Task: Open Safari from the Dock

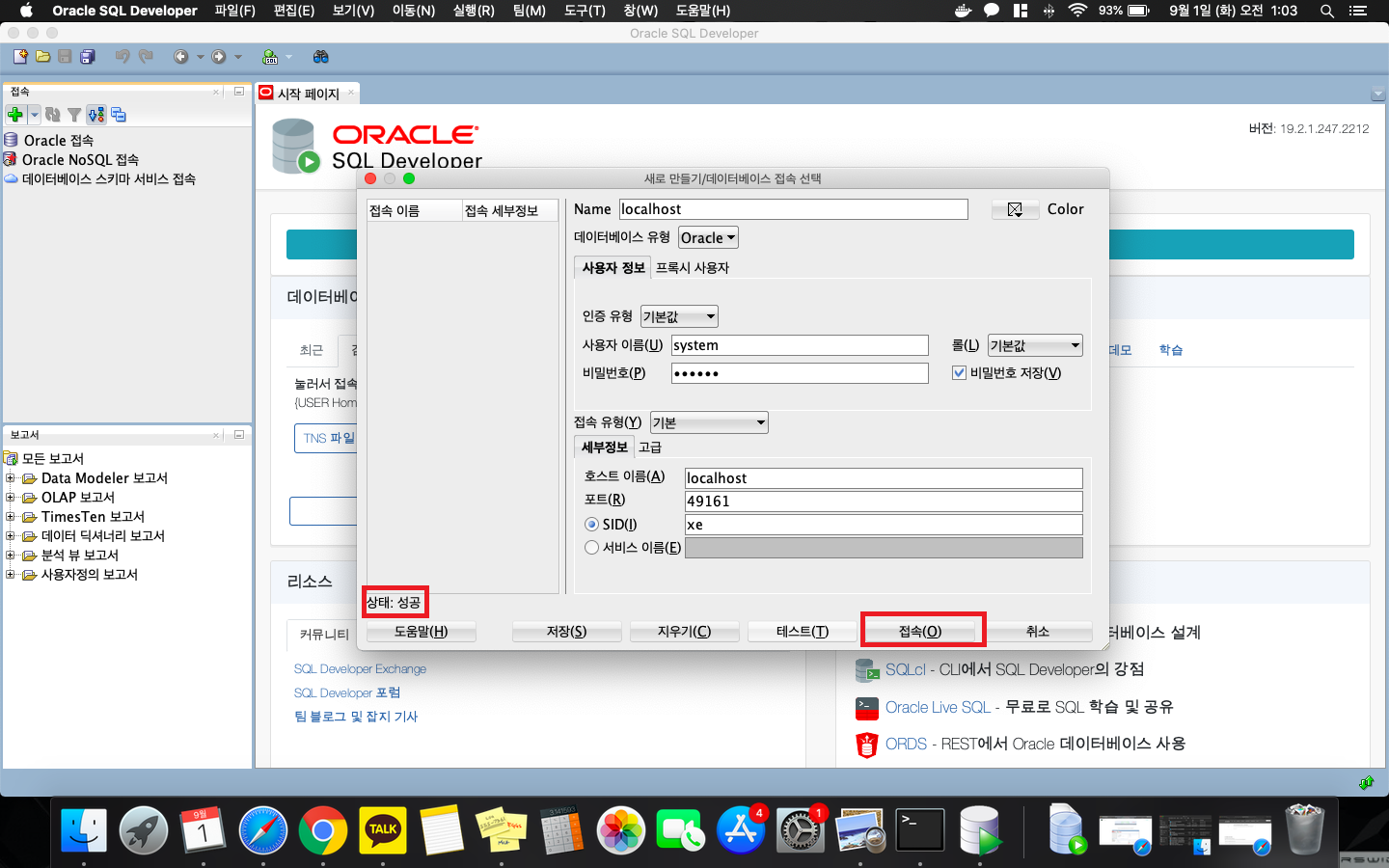Action: point(262,829)
